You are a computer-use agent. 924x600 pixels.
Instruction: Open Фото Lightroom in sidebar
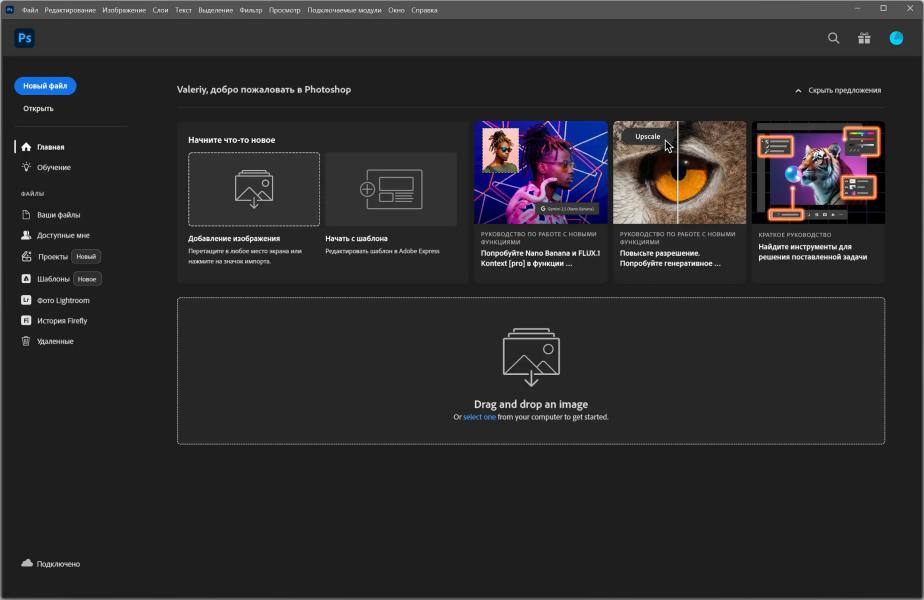pos(62,300)
